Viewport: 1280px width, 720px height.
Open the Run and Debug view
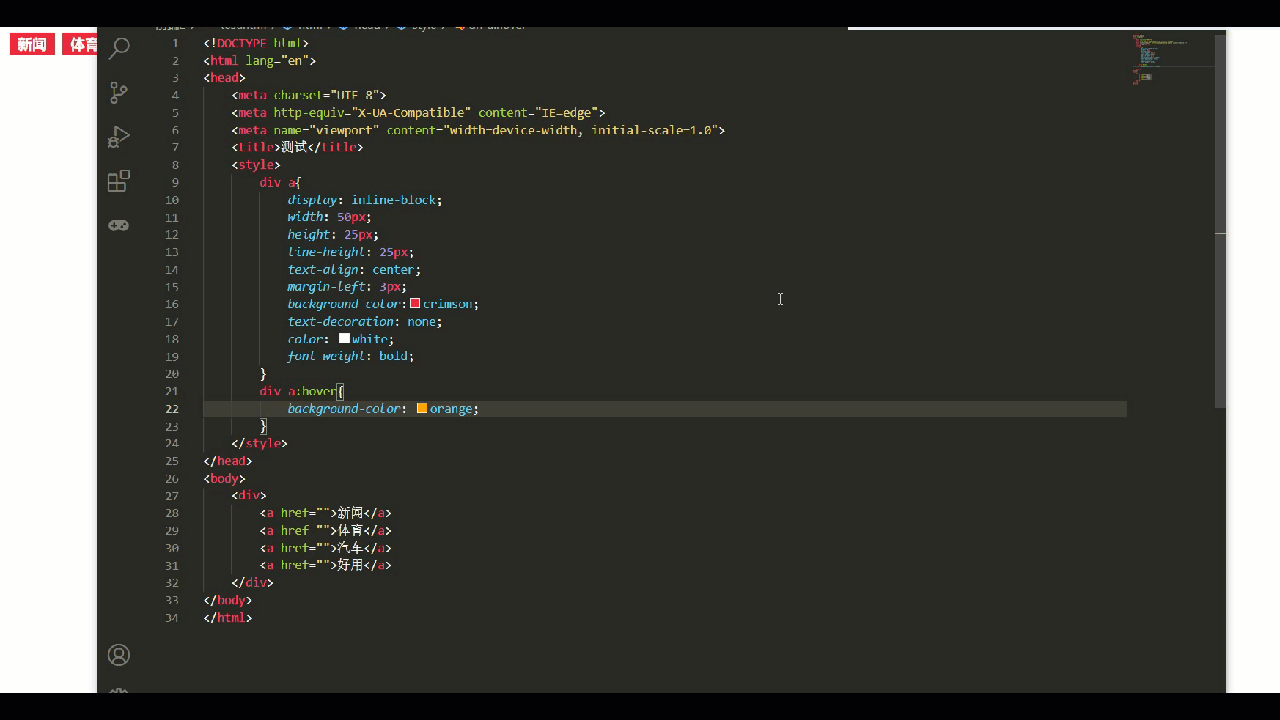(x=119, y=137)
